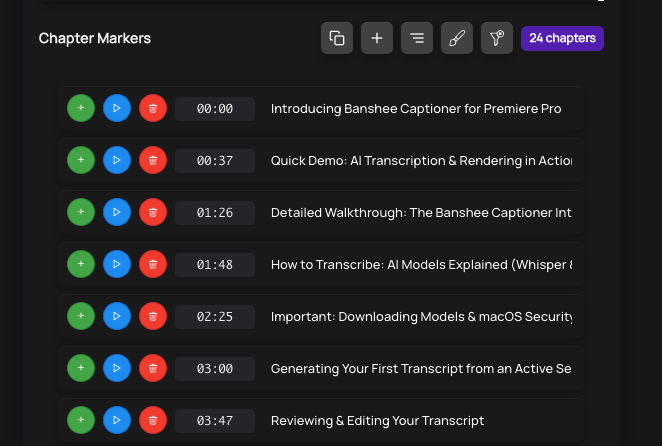The height and width of the screenshot is (446, 662).
Task: Click the copy chapters icon
Action: [336, 38]
